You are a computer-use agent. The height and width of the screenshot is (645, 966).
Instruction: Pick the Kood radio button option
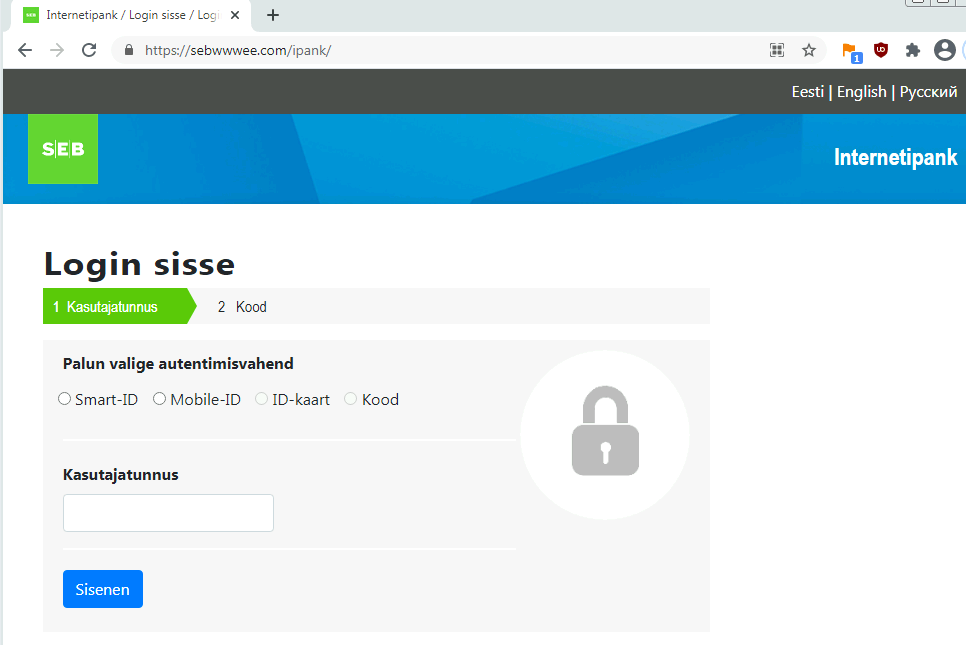point(351,399)
